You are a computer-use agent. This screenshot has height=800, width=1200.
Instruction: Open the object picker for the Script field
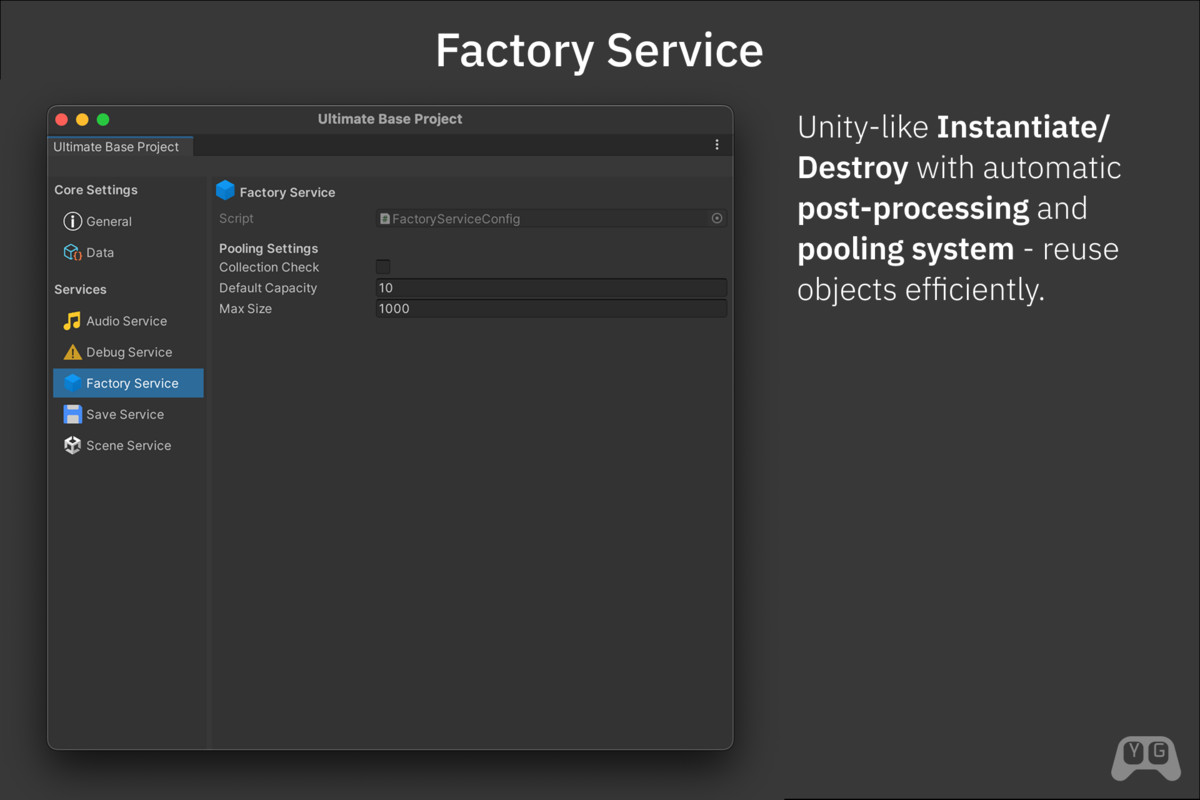(716, 218)
